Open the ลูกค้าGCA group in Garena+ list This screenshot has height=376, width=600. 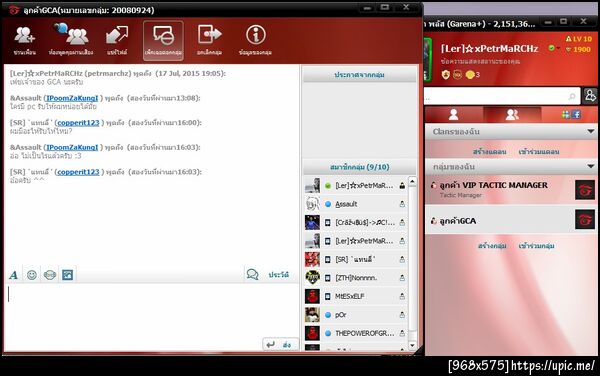[x=511, y=220]
